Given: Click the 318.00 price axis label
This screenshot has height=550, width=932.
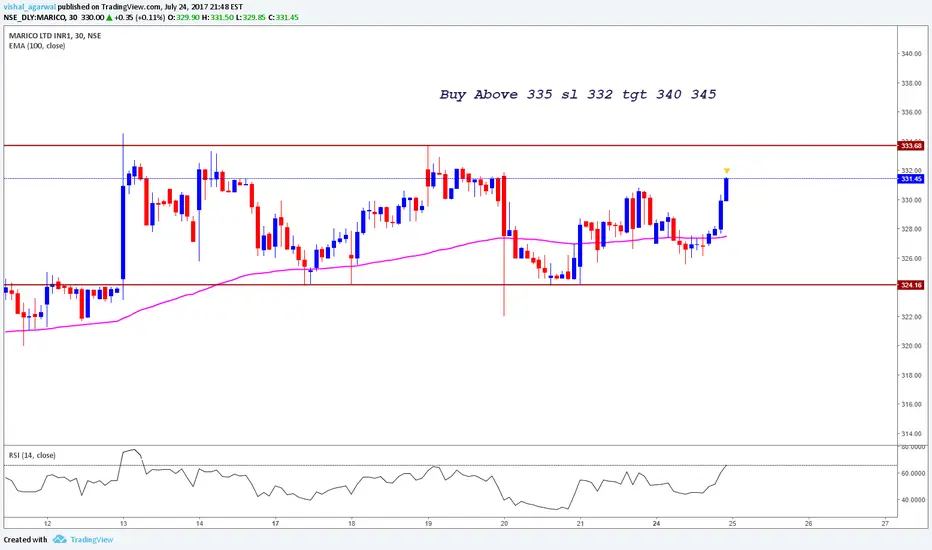Looking at the screenshot, I should click(x=911, y=375).
